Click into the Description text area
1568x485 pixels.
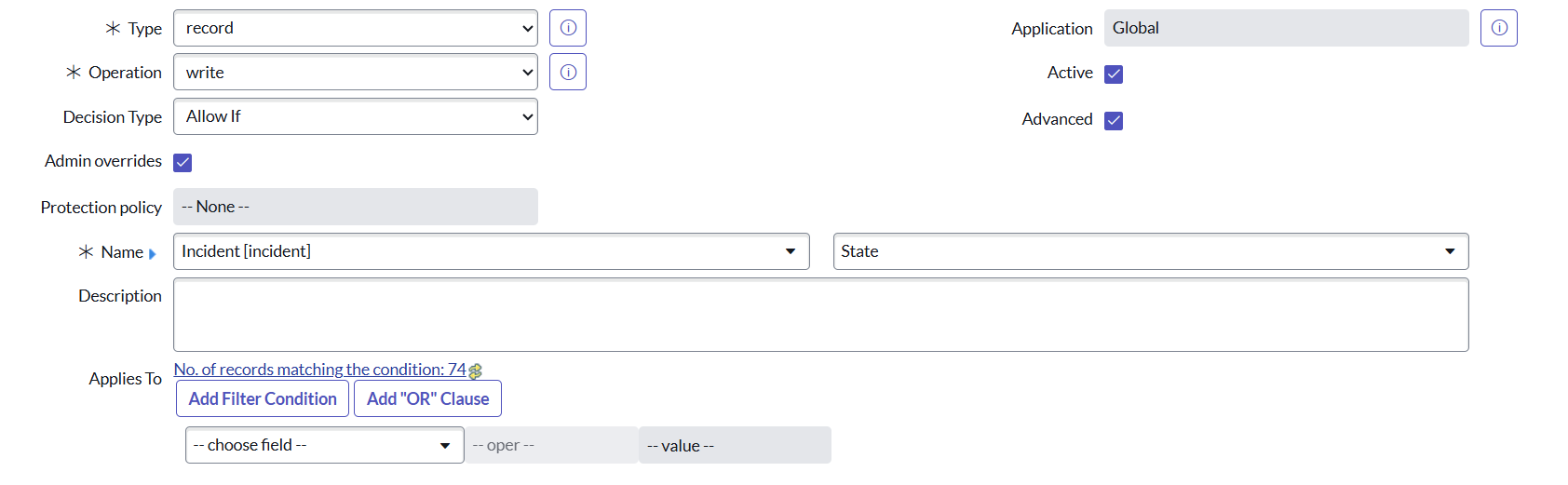pos(820,315)
